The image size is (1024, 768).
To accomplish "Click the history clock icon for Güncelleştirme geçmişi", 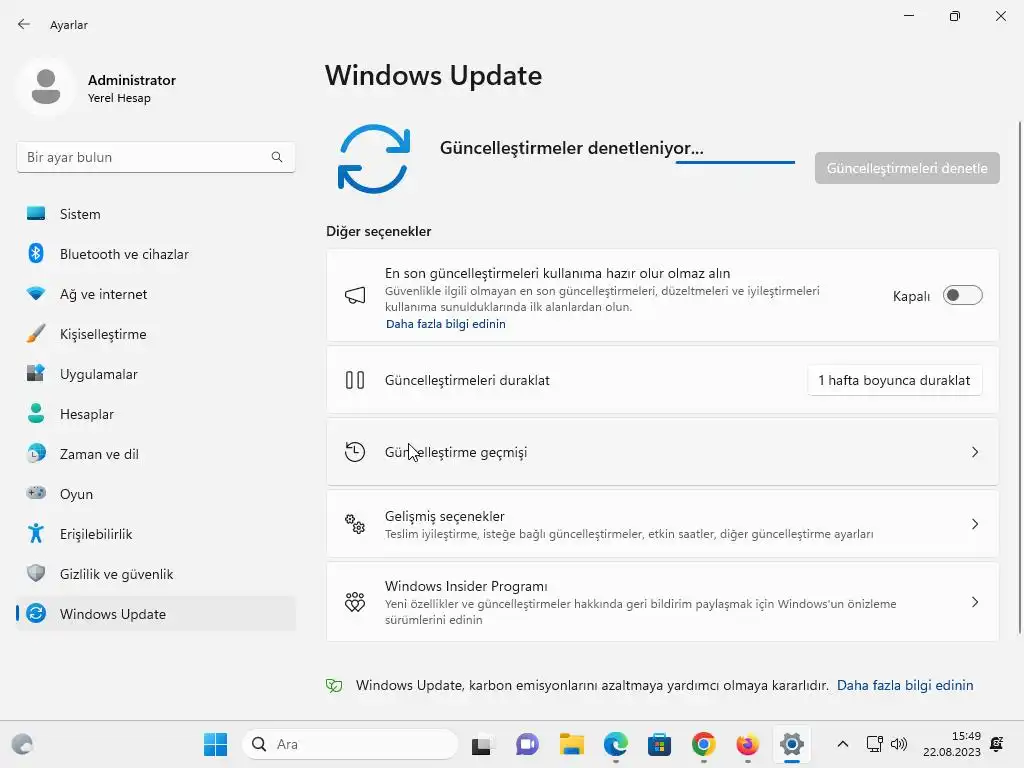I will 355,452.
